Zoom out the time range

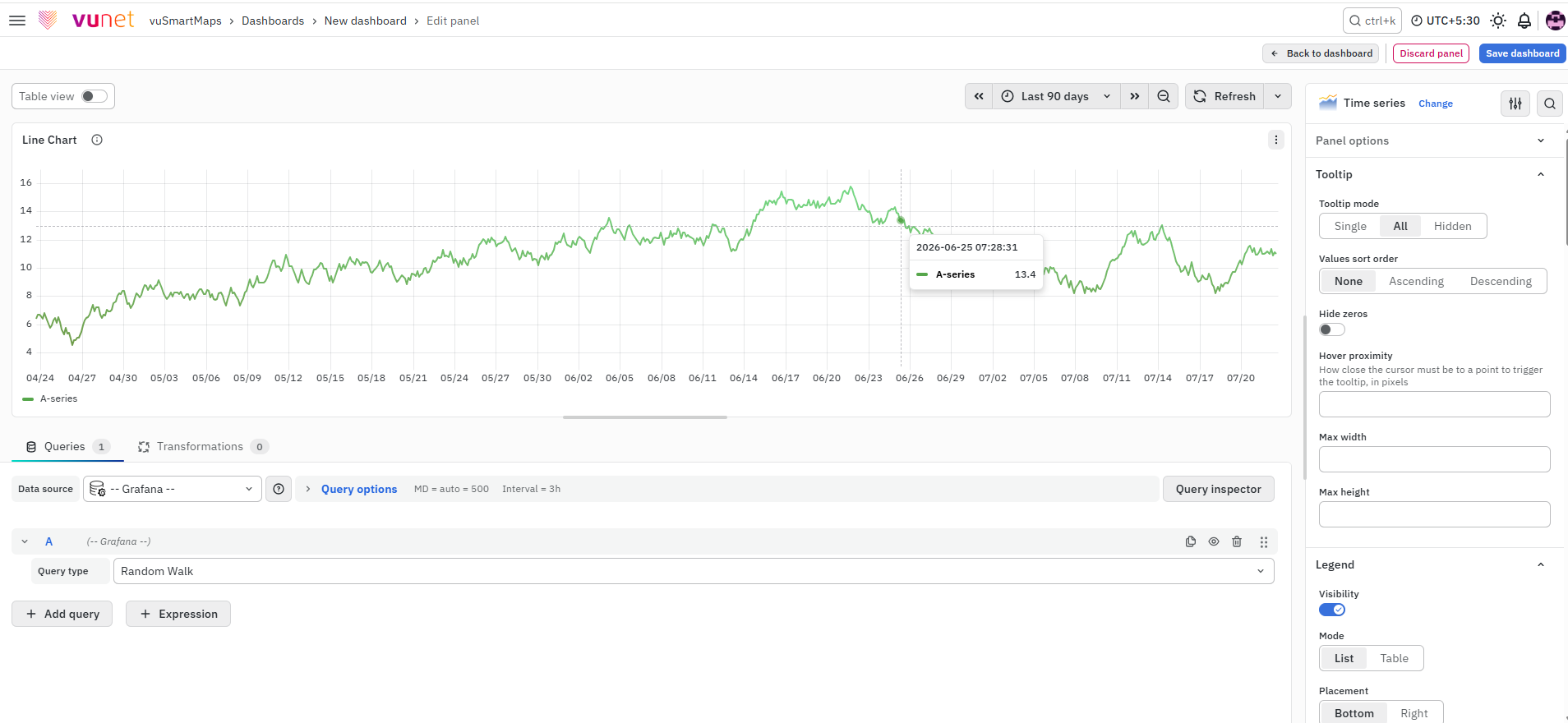pyautogui.click(x=1164, y=96)
